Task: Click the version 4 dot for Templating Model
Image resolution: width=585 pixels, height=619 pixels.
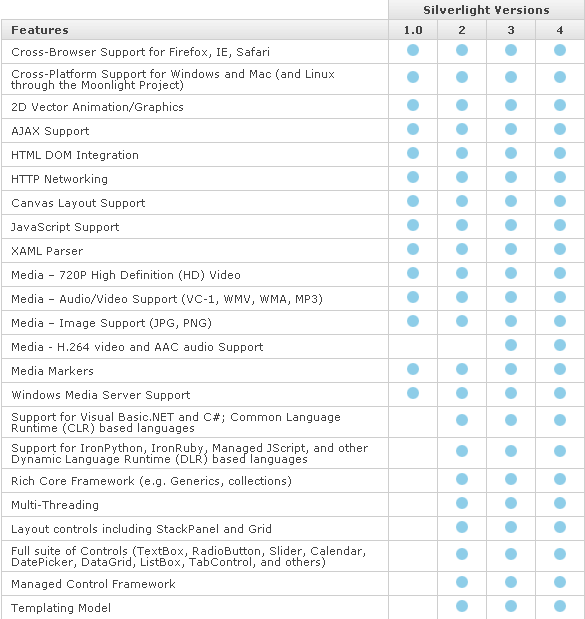Action: pos(560,606)
